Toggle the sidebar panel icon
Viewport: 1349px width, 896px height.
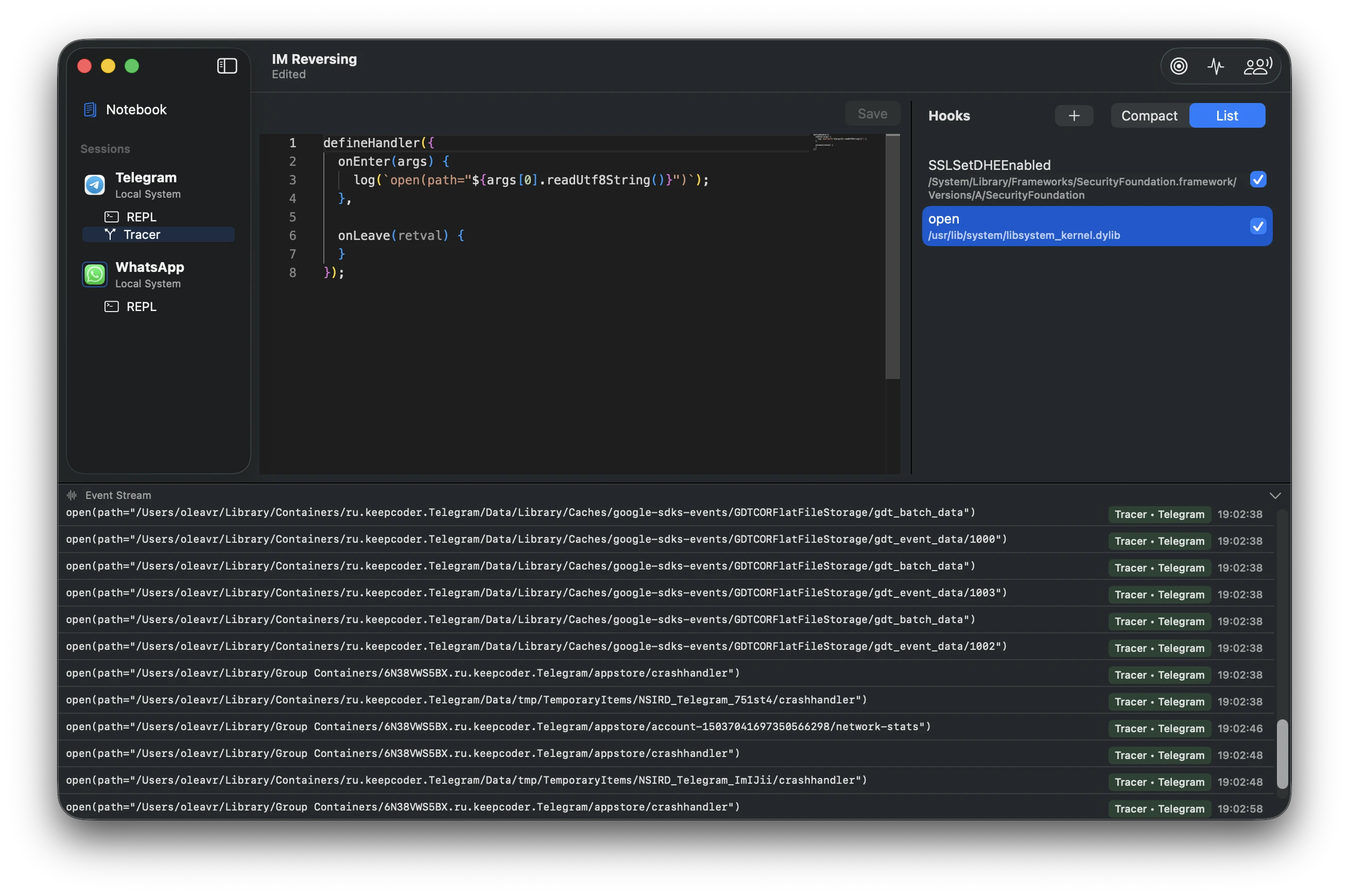point(227,66)
